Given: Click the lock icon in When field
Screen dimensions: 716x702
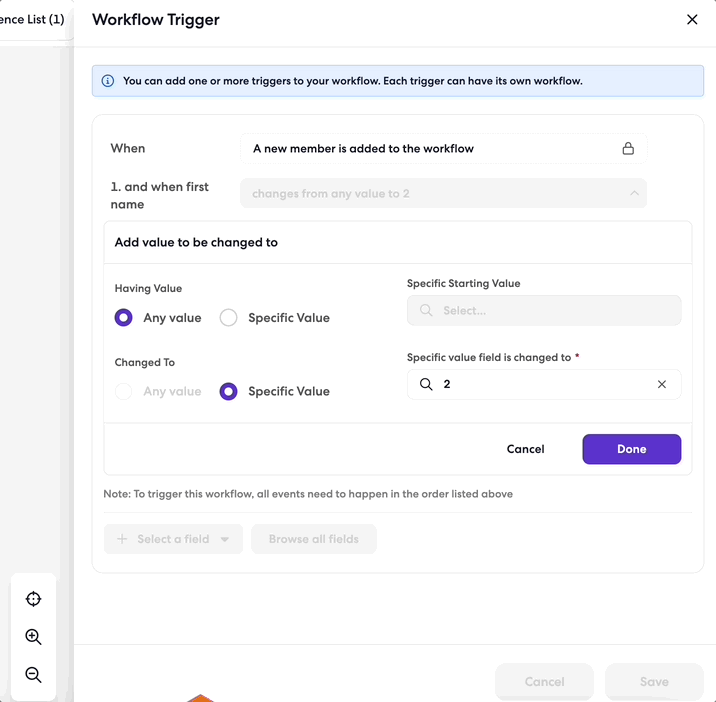Looking at the screenshot, I should 628,148.
